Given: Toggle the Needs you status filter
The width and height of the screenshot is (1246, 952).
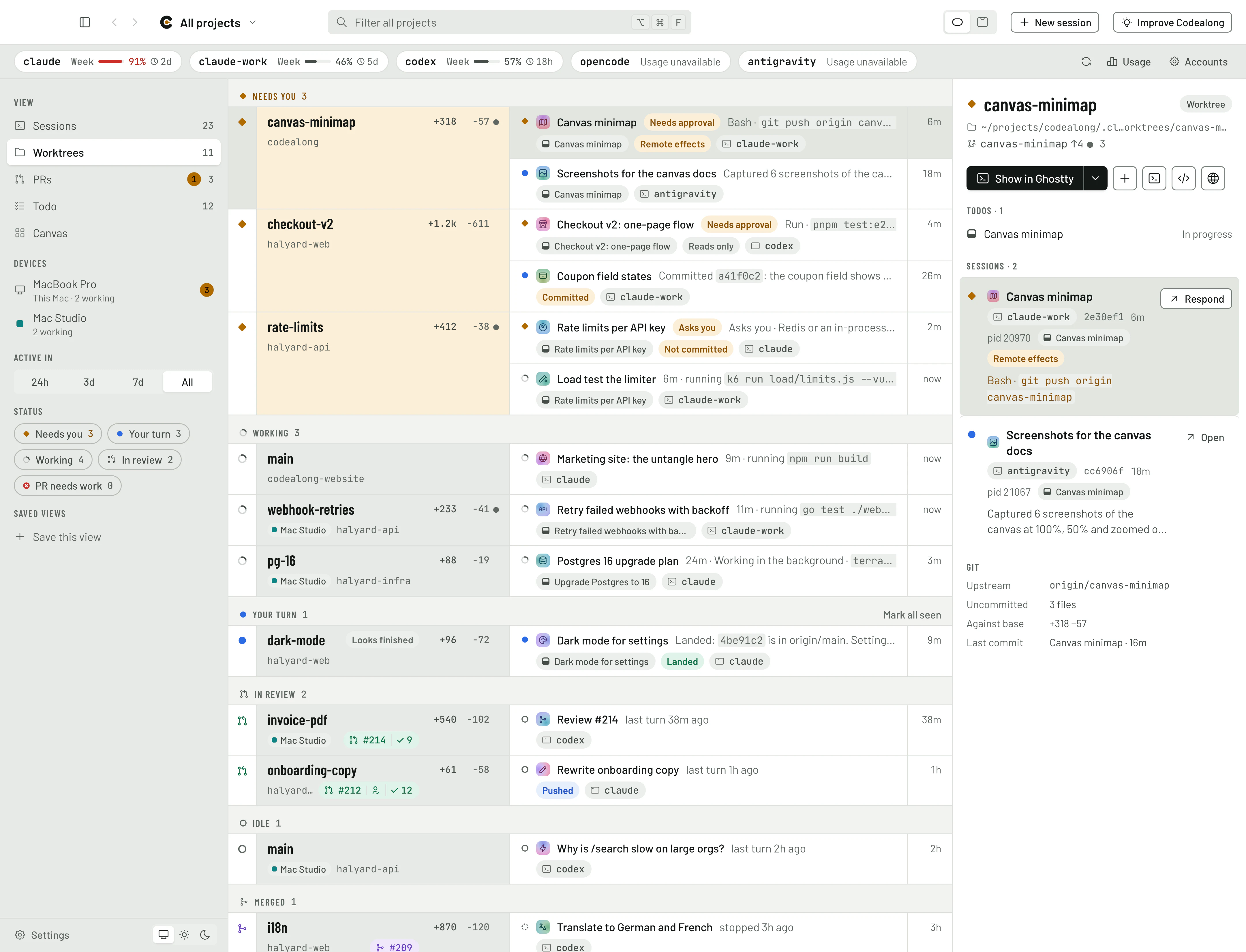Looking at the screenshot, I should click(58, 434).
